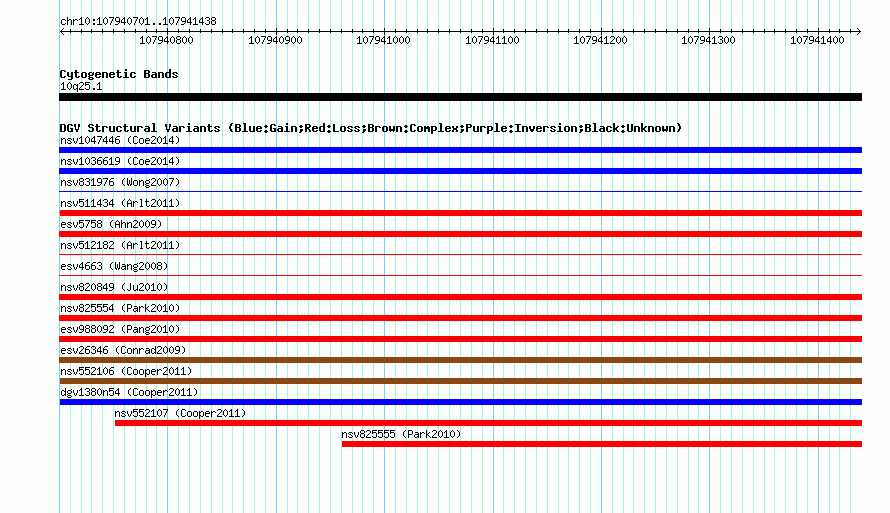Select the nsv1036619 (Coe2014) label
Image resolution: width=890 pixels, height=513 pixels.
tap(120, 161)
